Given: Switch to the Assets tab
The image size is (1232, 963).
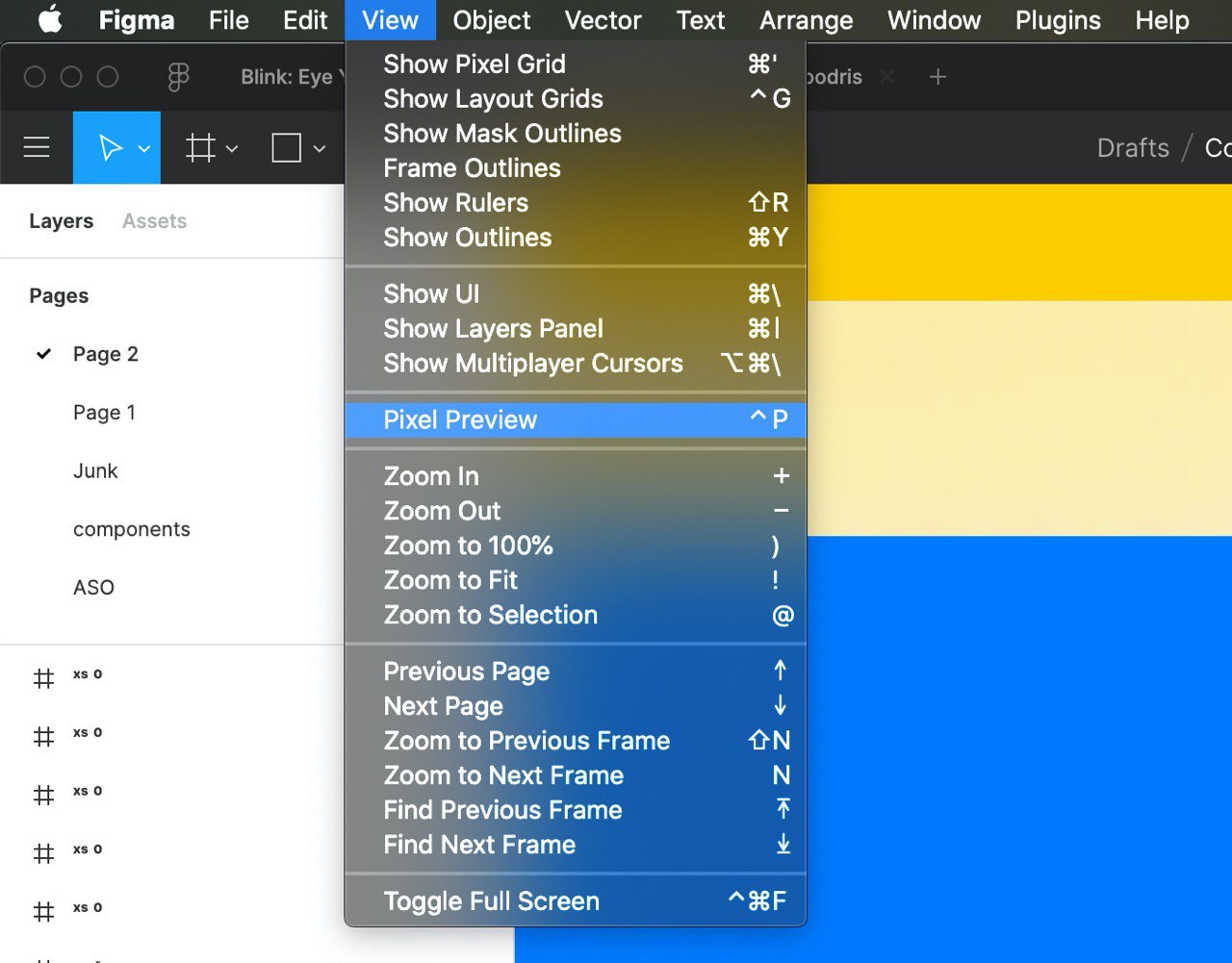Looking at the screenshot, I should pyautogui.click(x=154, y=221).
